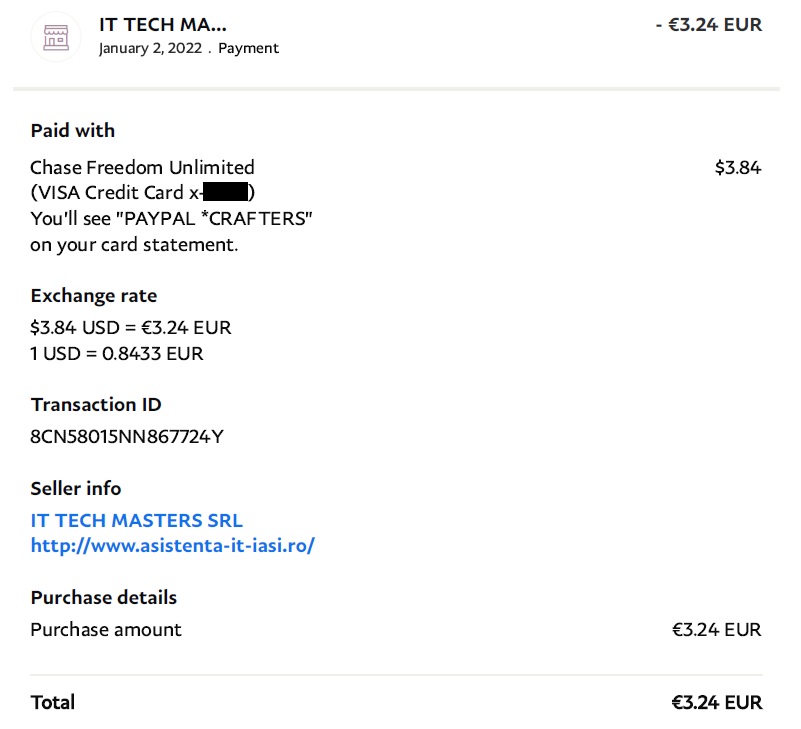Image resolution: width=801 pixels, height=729 pixels.
Task: Click the Chase Freedom Unlimited card name
Action: (x=142, y=167)
